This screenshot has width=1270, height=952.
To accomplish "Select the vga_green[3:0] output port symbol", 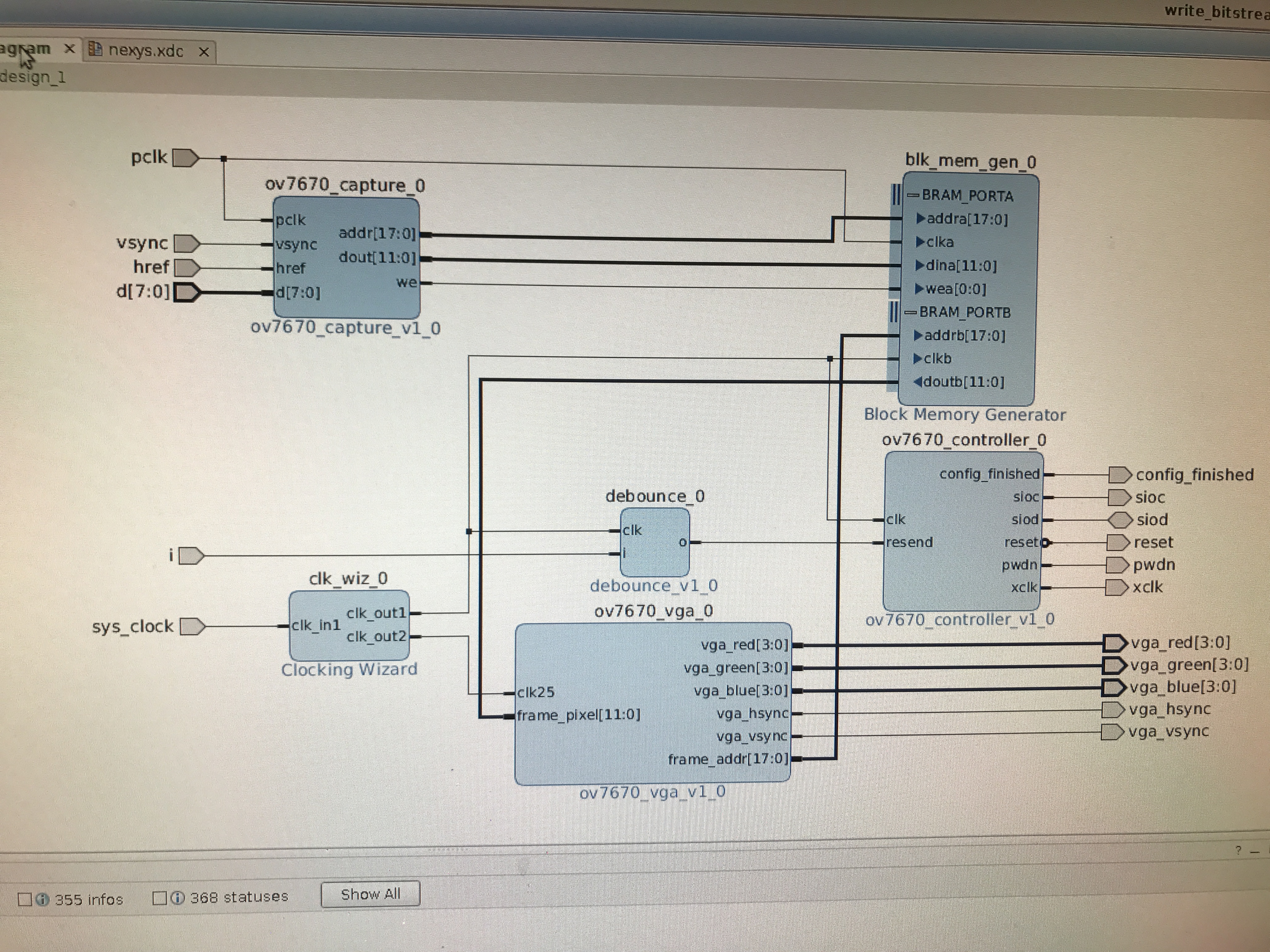I will [1114, 665].
